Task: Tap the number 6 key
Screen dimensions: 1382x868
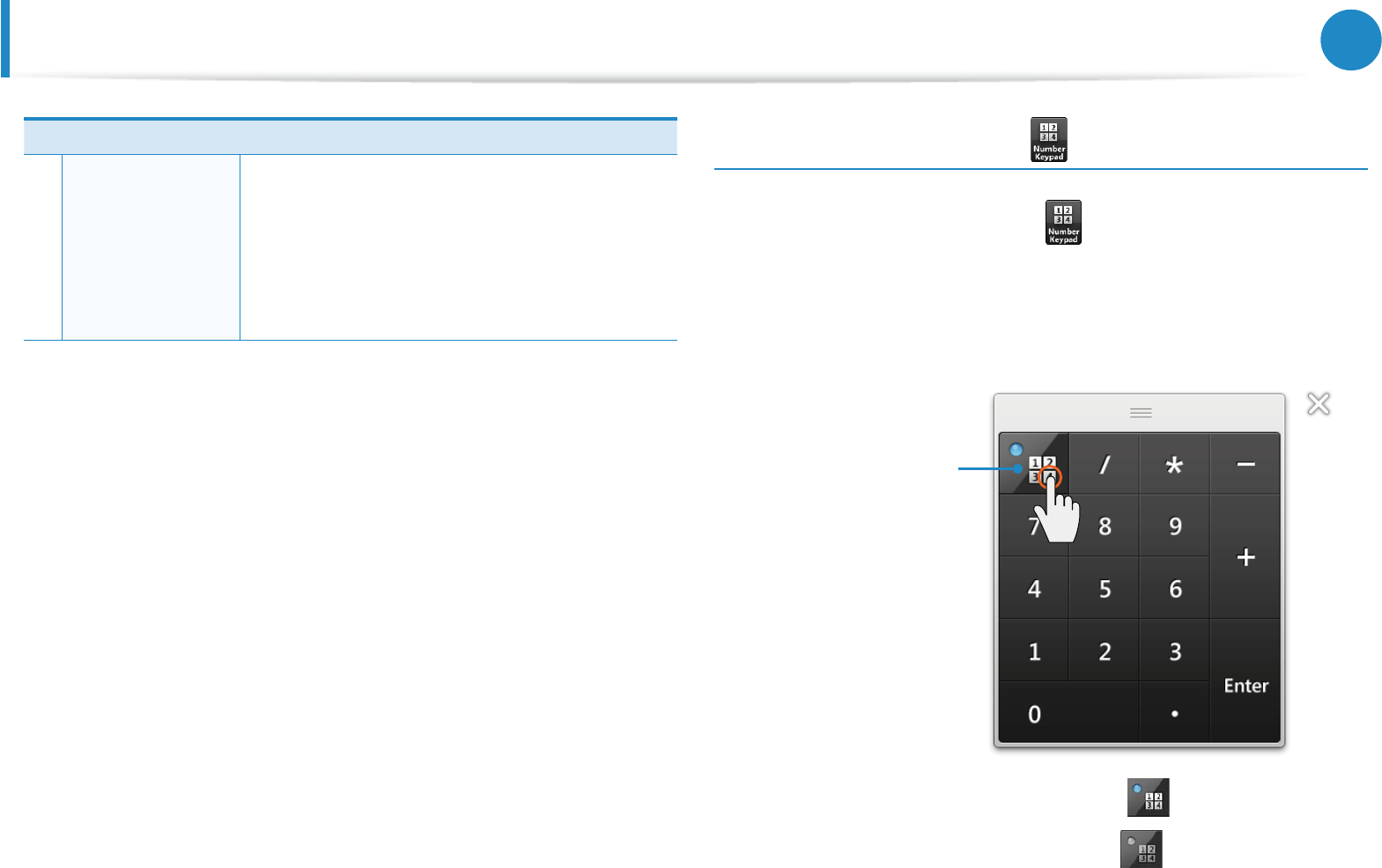Action: pos(1175,588)
